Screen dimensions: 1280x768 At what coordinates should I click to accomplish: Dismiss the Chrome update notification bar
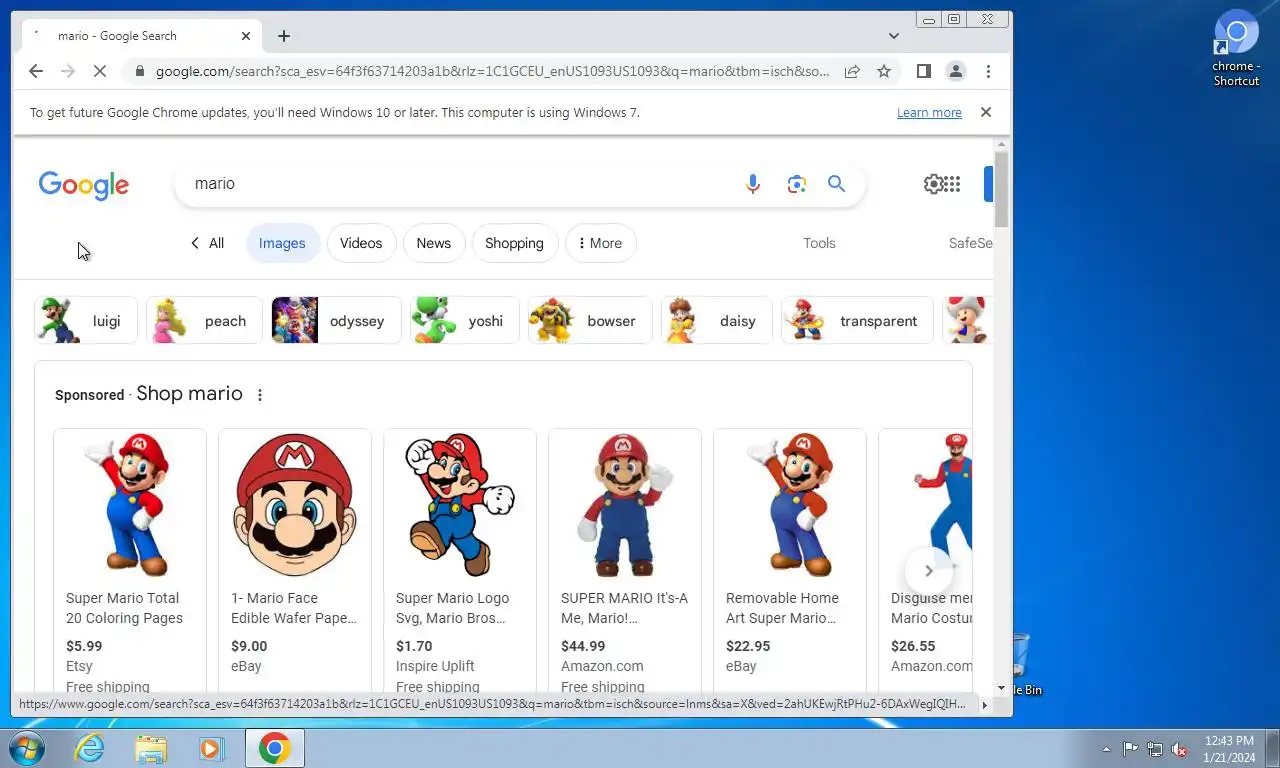(x=986, y=112)
